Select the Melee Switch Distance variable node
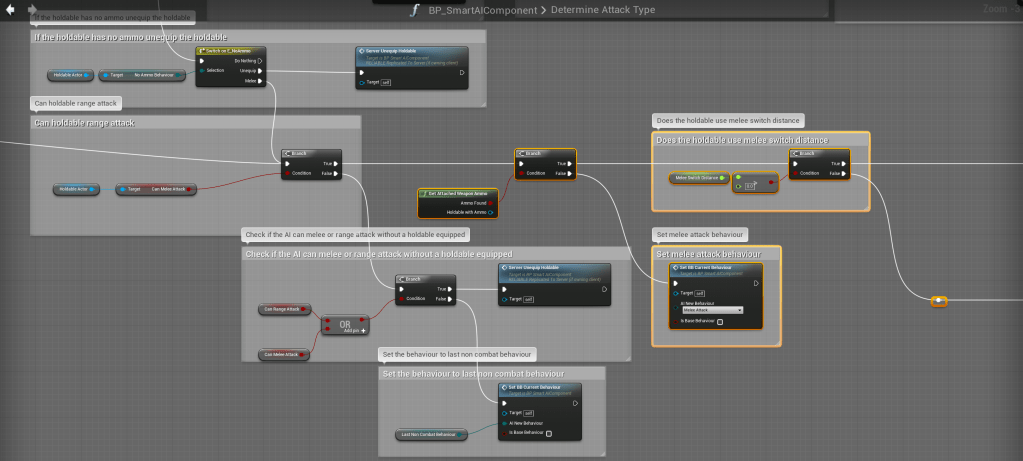Viewport: 1023px width, 461px height. coord(696,178)
